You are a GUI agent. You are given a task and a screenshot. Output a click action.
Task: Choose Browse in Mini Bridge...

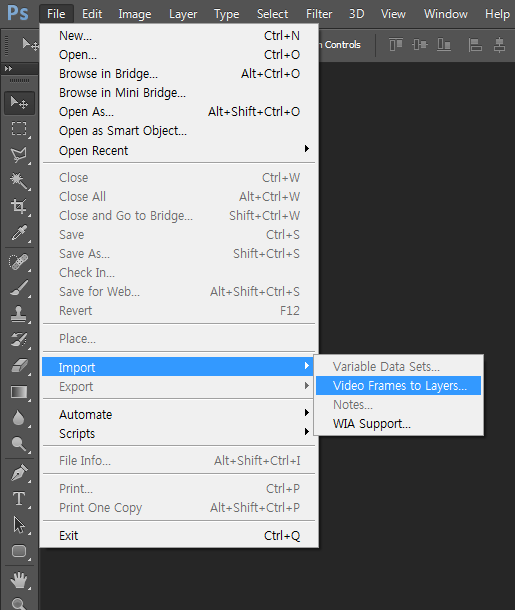[x=179, y=93]
